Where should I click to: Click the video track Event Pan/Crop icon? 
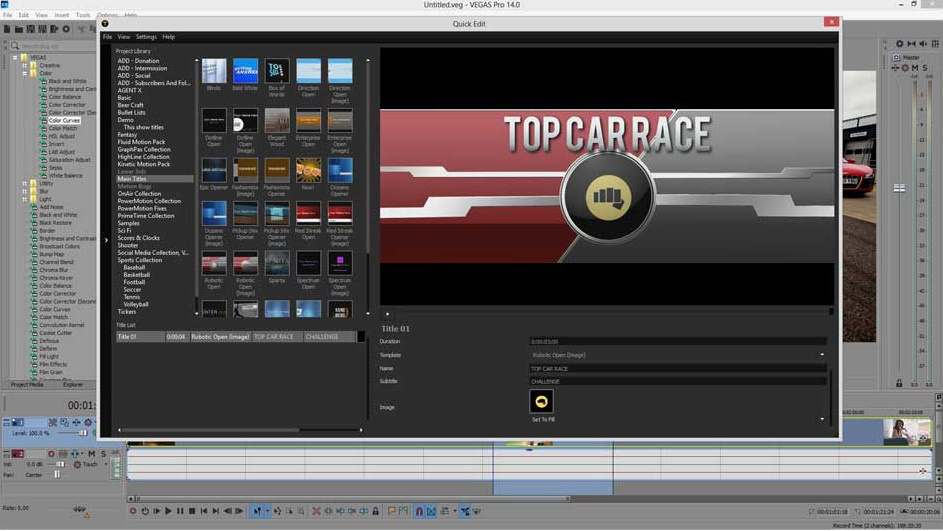pos(64,423)
